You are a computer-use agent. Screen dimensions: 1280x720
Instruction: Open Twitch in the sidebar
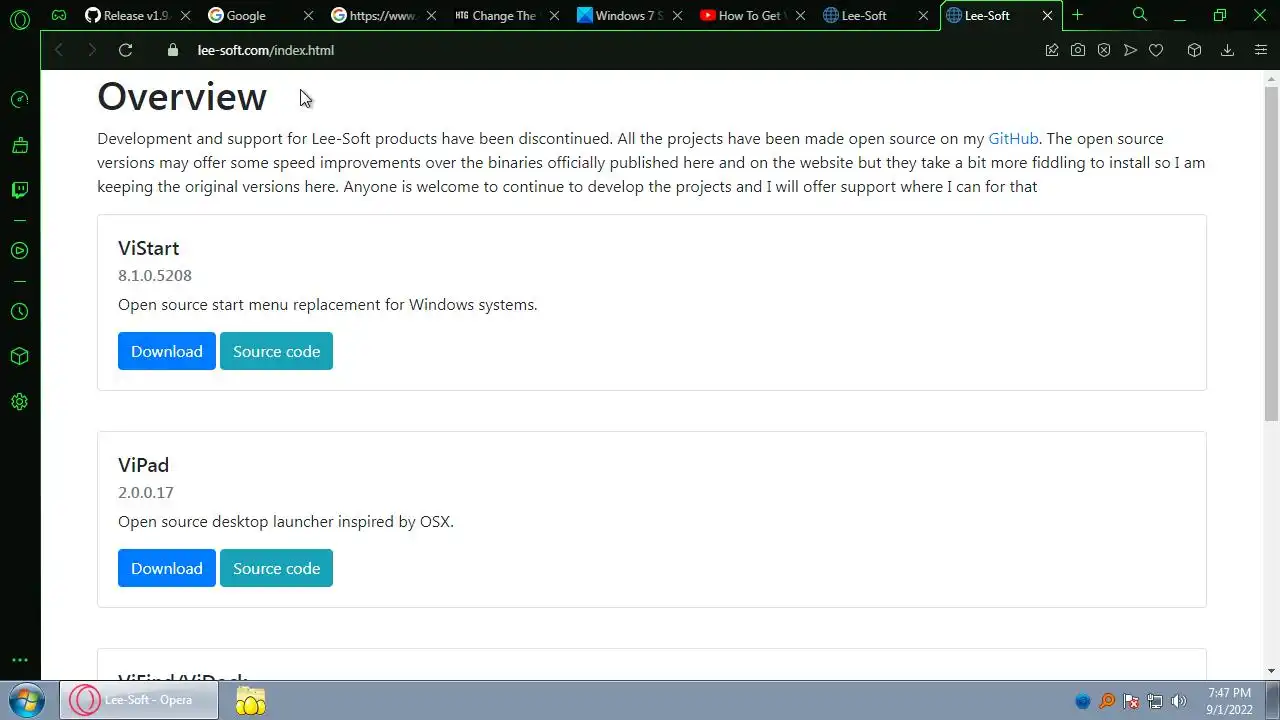click(x=19, y=190)
